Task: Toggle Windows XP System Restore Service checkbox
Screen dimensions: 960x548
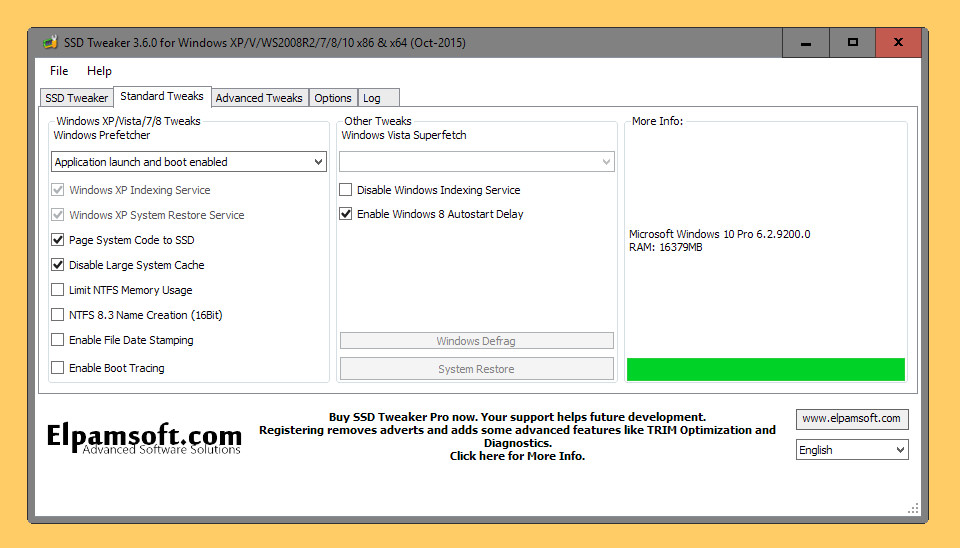Action: point(58,215)
